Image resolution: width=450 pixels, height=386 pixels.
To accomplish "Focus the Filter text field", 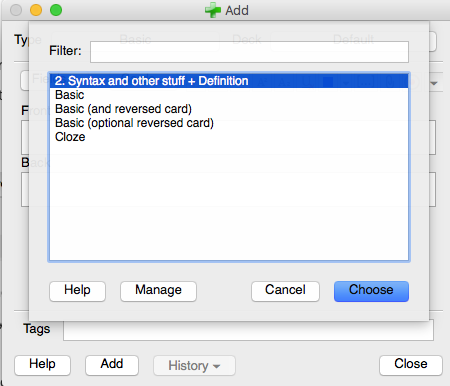I will tap(249, 52).
